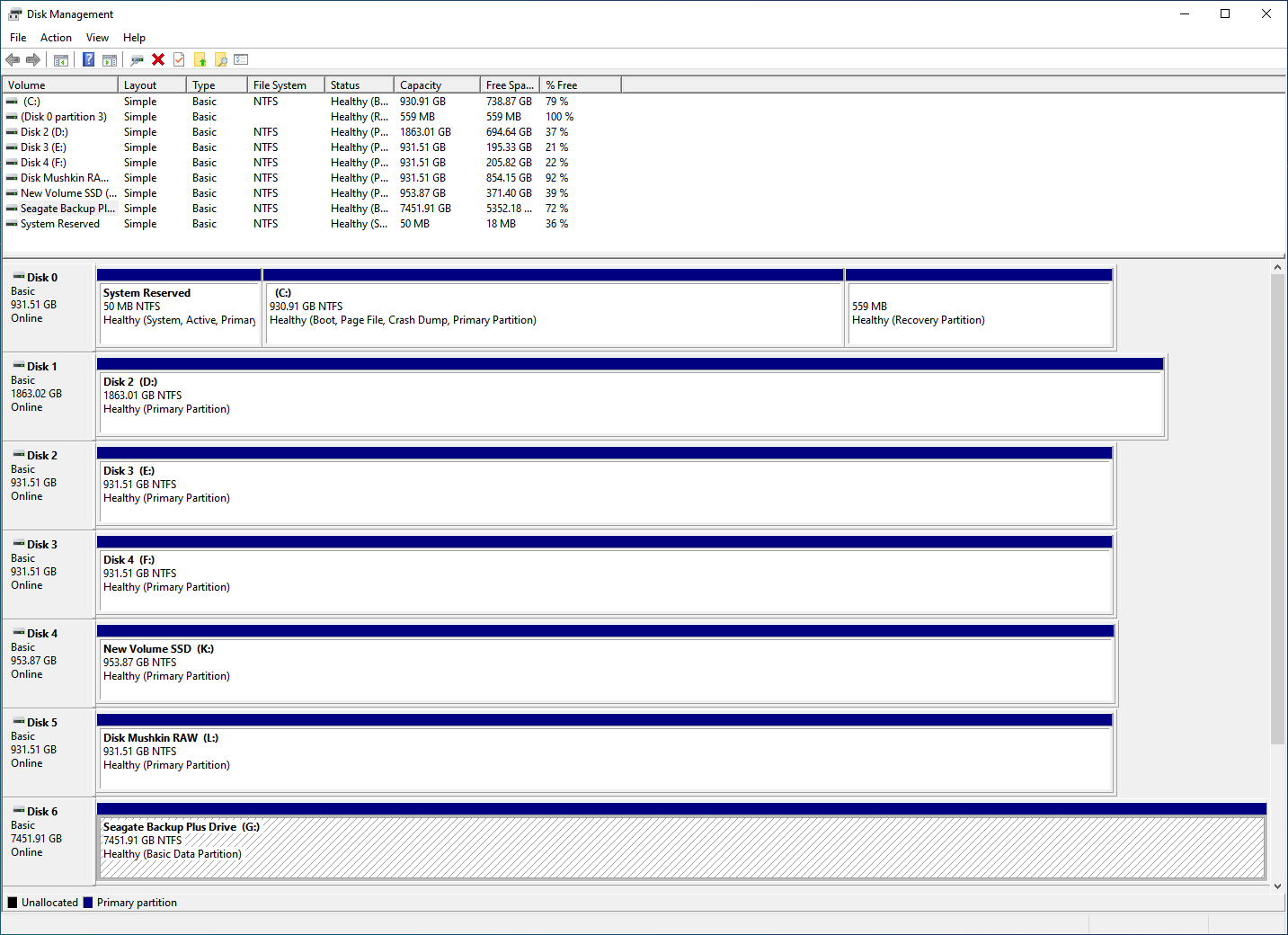Click the Disk 5 label panel
Image resolution: width=1288 pixels, height=935 pixels.
[x=49, y=752]
